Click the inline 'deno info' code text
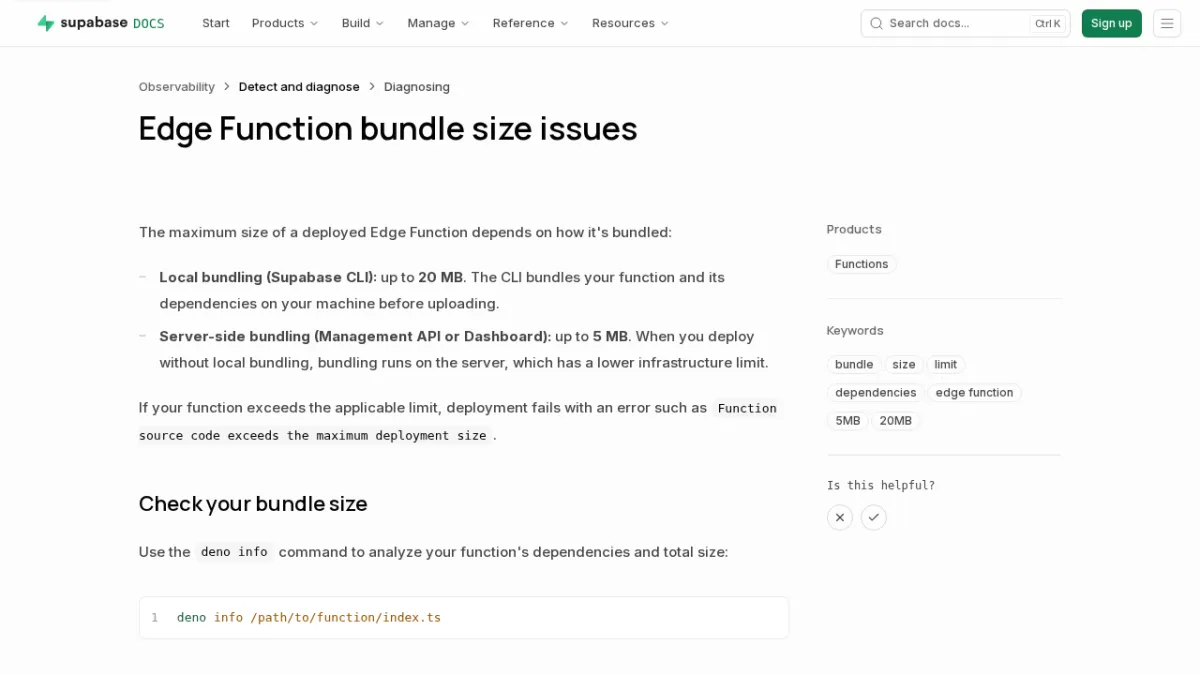The width and height of the screenshot is (1200, 675). [234, 552]
